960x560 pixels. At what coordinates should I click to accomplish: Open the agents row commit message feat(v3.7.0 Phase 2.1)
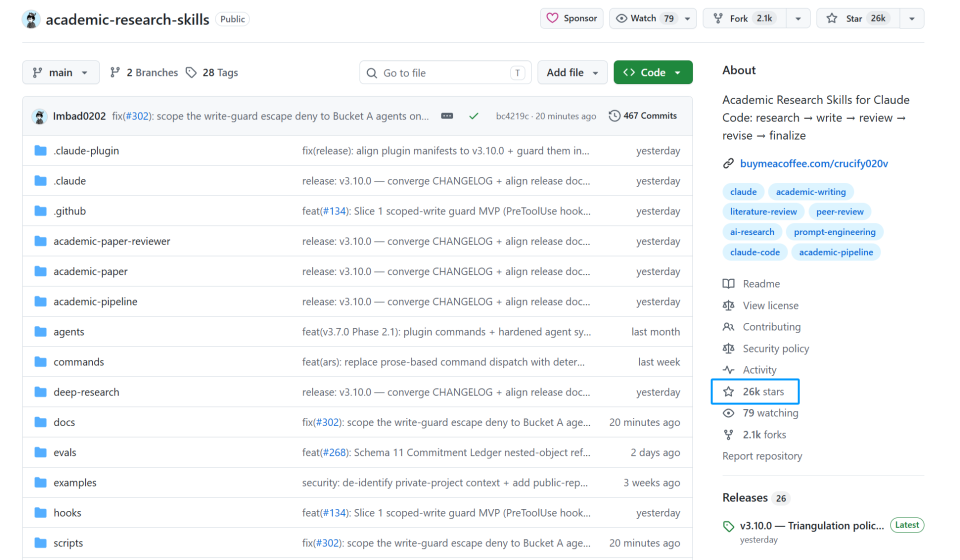pyautogui.click(x=446, y=332)
